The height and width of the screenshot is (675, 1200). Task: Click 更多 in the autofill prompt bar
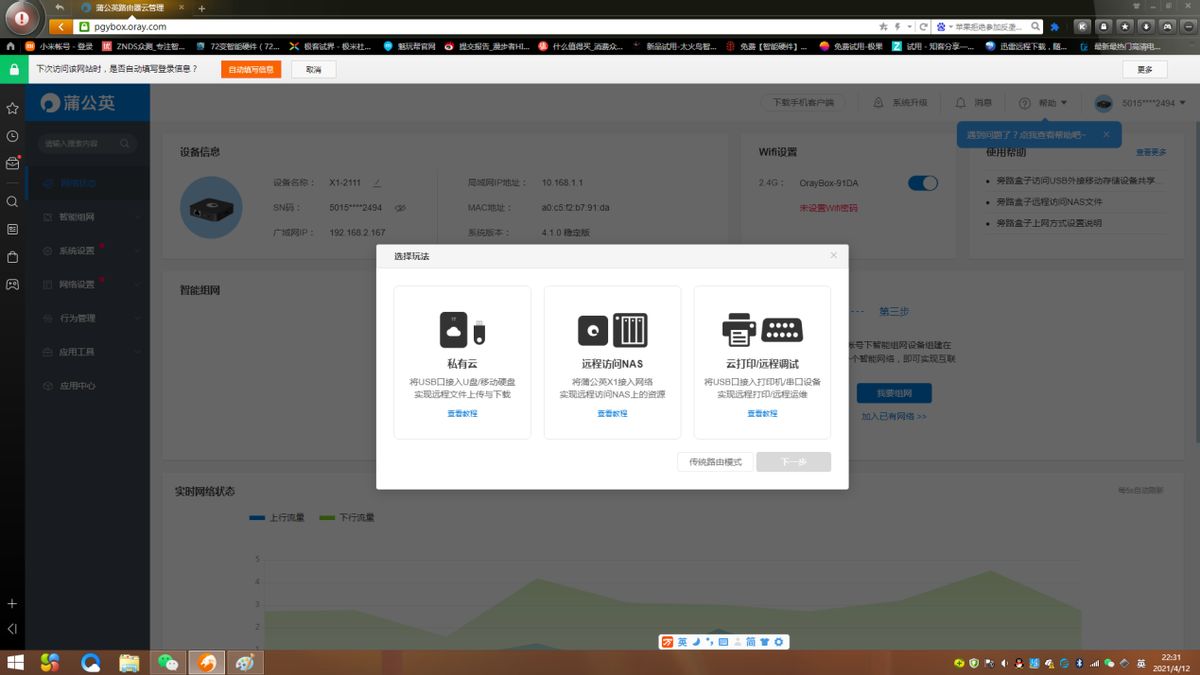click(x=1145, y=69)
